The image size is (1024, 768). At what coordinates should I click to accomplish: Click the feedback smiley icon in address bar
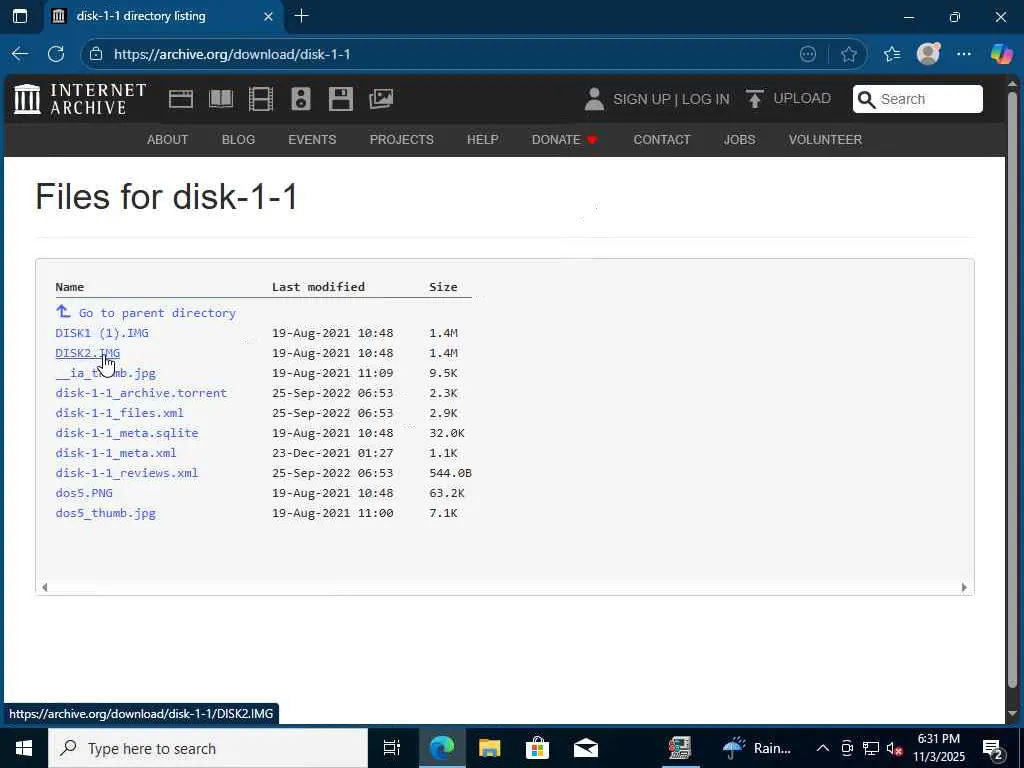[808, 54]
